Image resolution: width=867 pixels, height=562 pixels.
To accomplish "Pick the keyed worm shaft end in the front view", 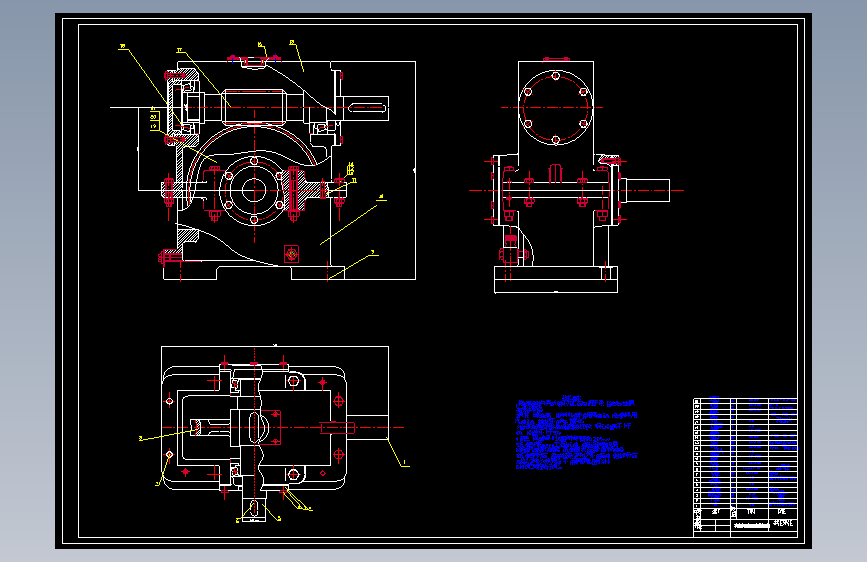I will pyautogui.click(x=365, y=108).
